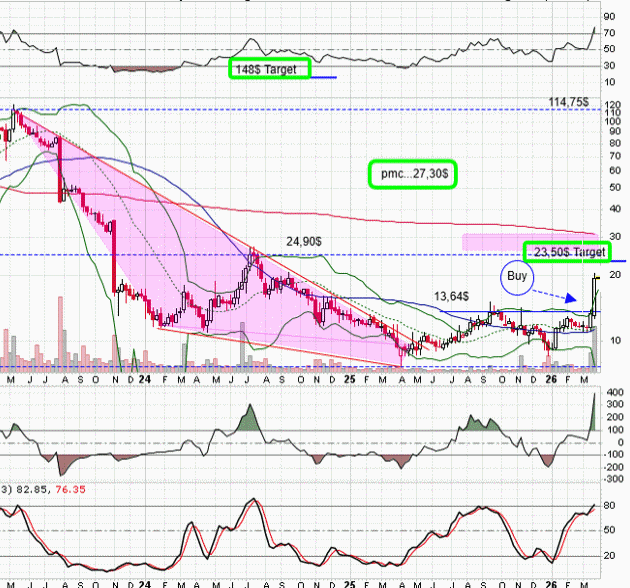
Task: Jump to year "24" on the time axis
Action: [144, 379]
